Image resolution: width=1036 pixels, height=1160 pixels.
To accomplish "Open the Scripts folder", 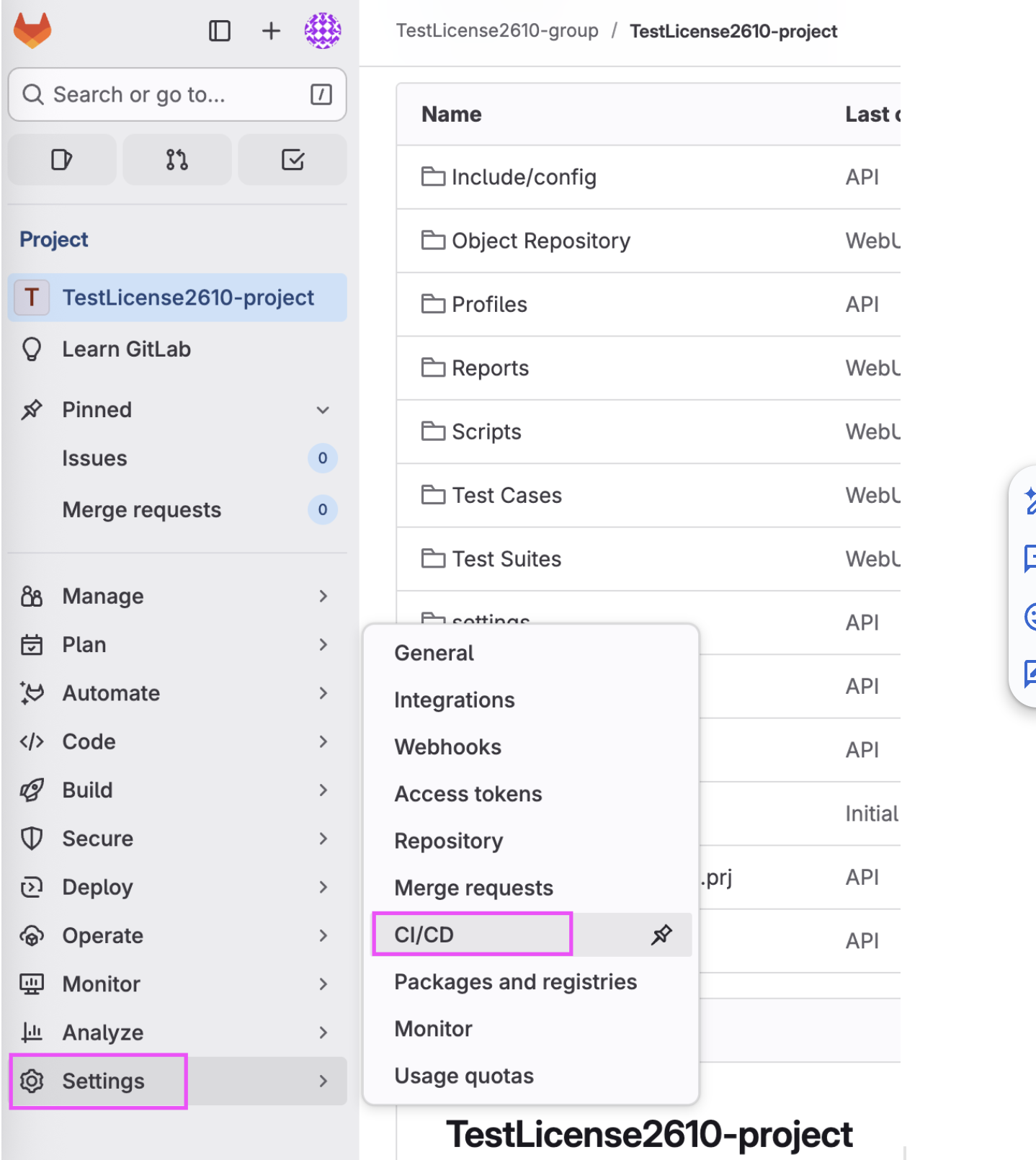I will (x=486, y=432).
